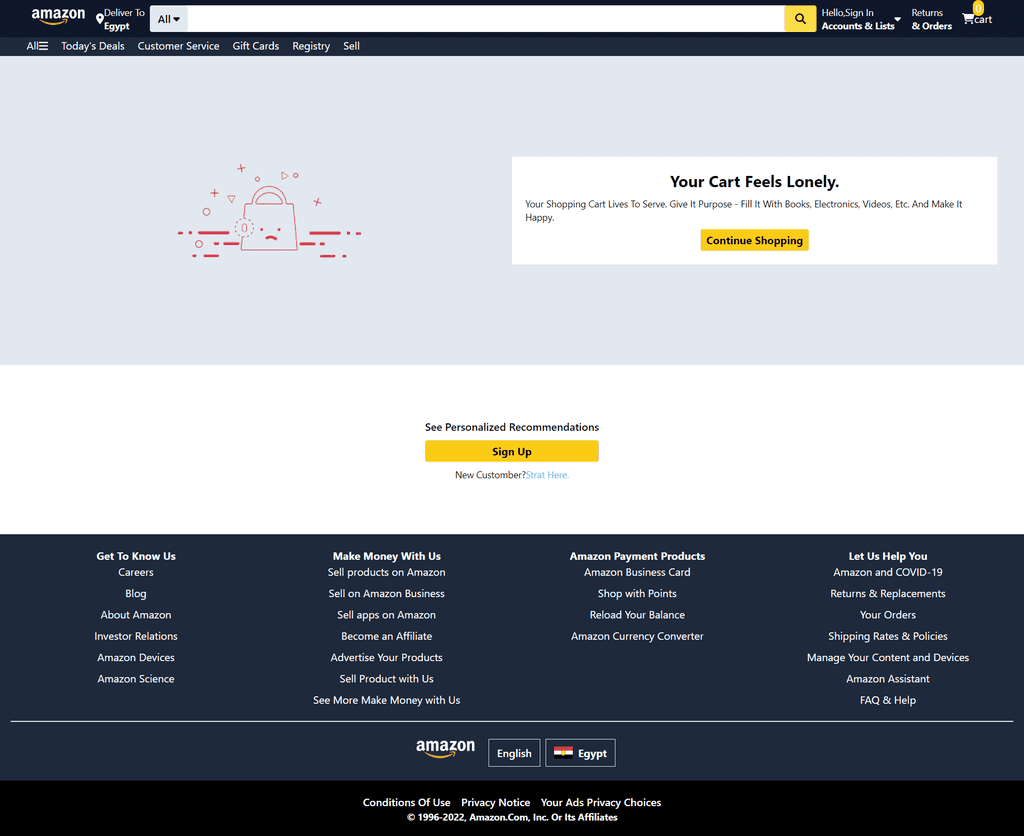This screenshot has height=836, width=1024.
Task: Open Shipping Rates & Policies
Action: coord(888,636)
